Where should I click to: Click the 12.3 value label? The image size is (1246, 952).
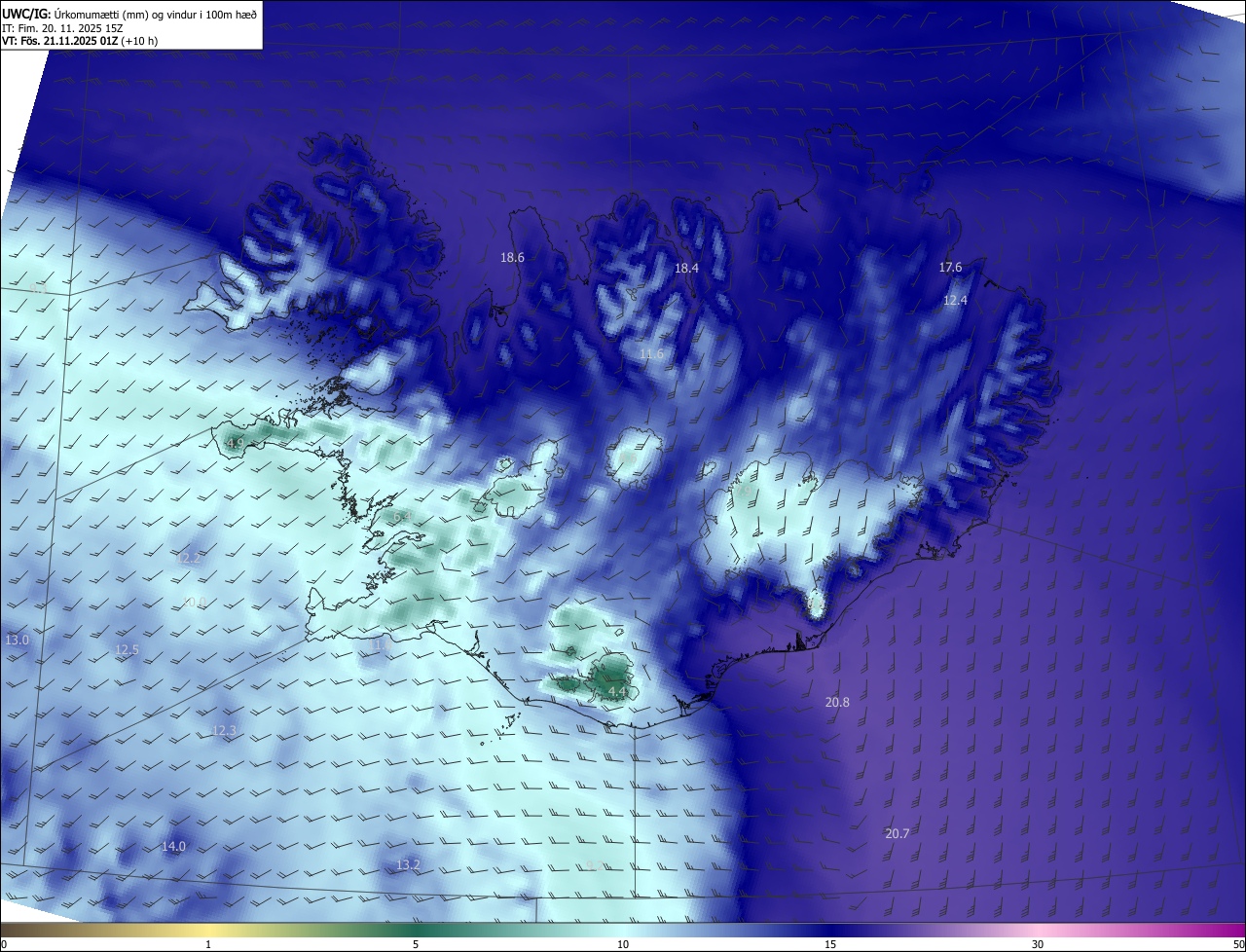click(224, 730)
